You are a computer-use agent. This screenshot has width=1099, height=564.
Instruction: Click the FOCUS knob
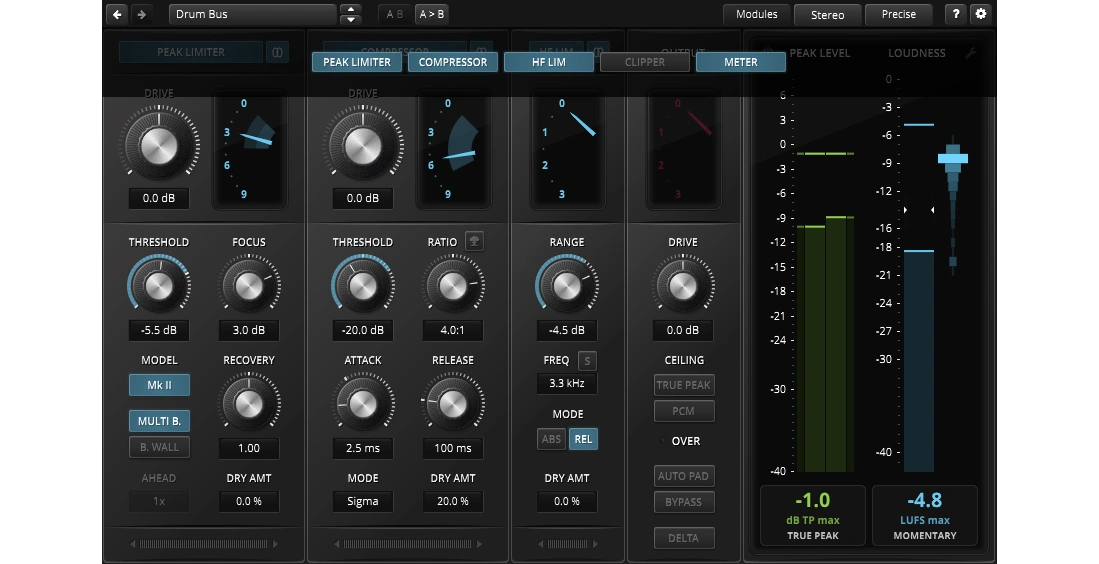tap(249, 285)
